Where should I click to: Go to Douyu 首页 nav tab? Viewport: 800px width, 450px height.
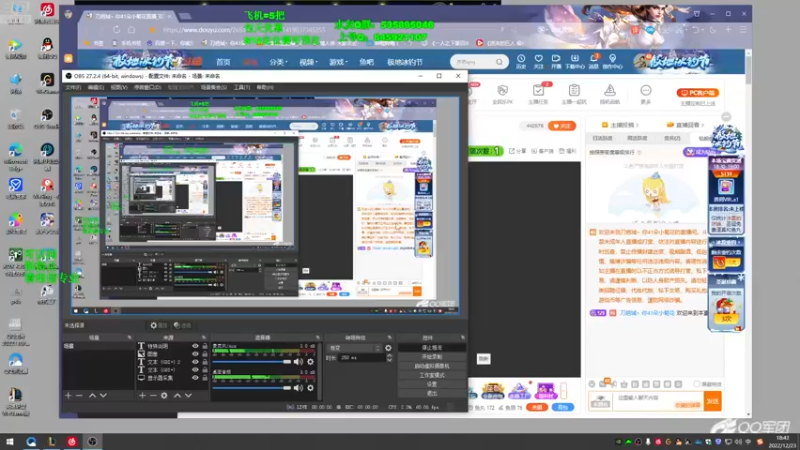point(223,62)
